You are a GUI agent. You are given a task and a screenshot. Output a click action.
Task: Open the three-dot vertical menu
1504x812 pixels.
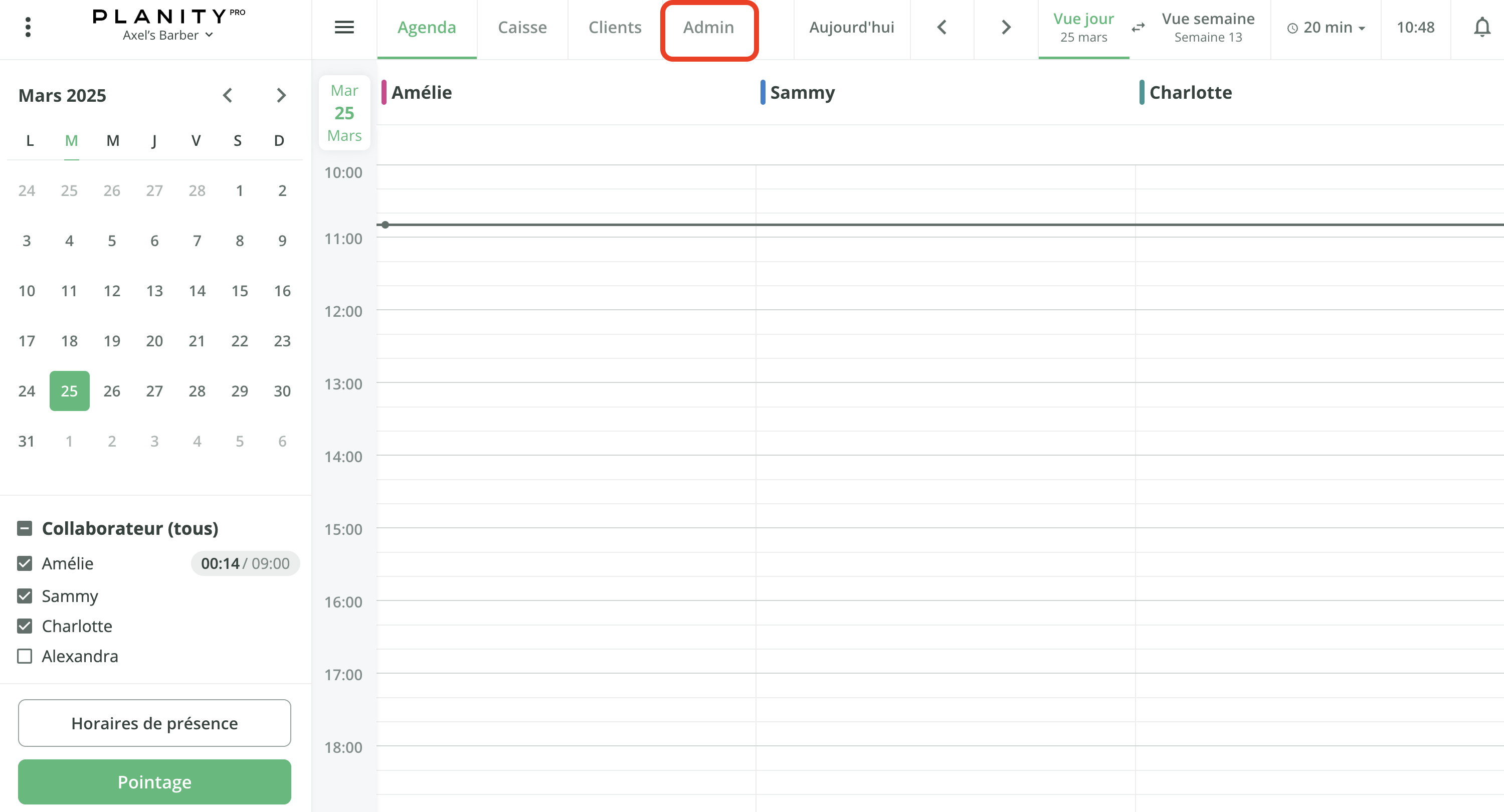pos(28,28)
